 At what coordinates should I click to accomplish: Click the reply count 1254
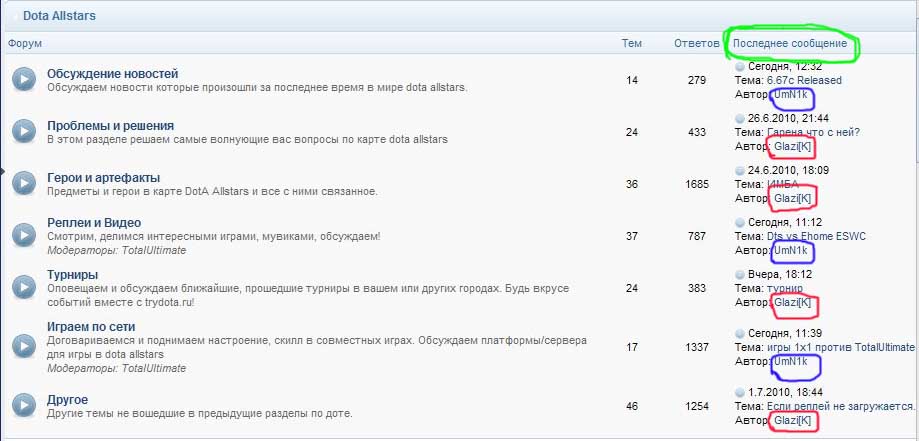click(697, 406)
